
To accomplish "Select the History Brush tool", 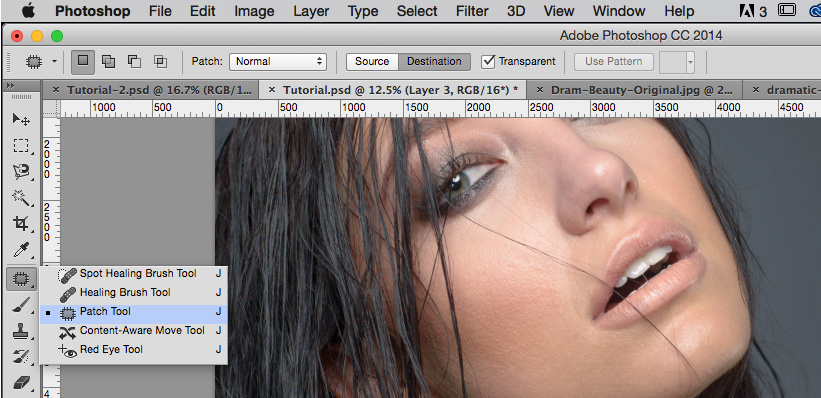I will pos(21,357).
